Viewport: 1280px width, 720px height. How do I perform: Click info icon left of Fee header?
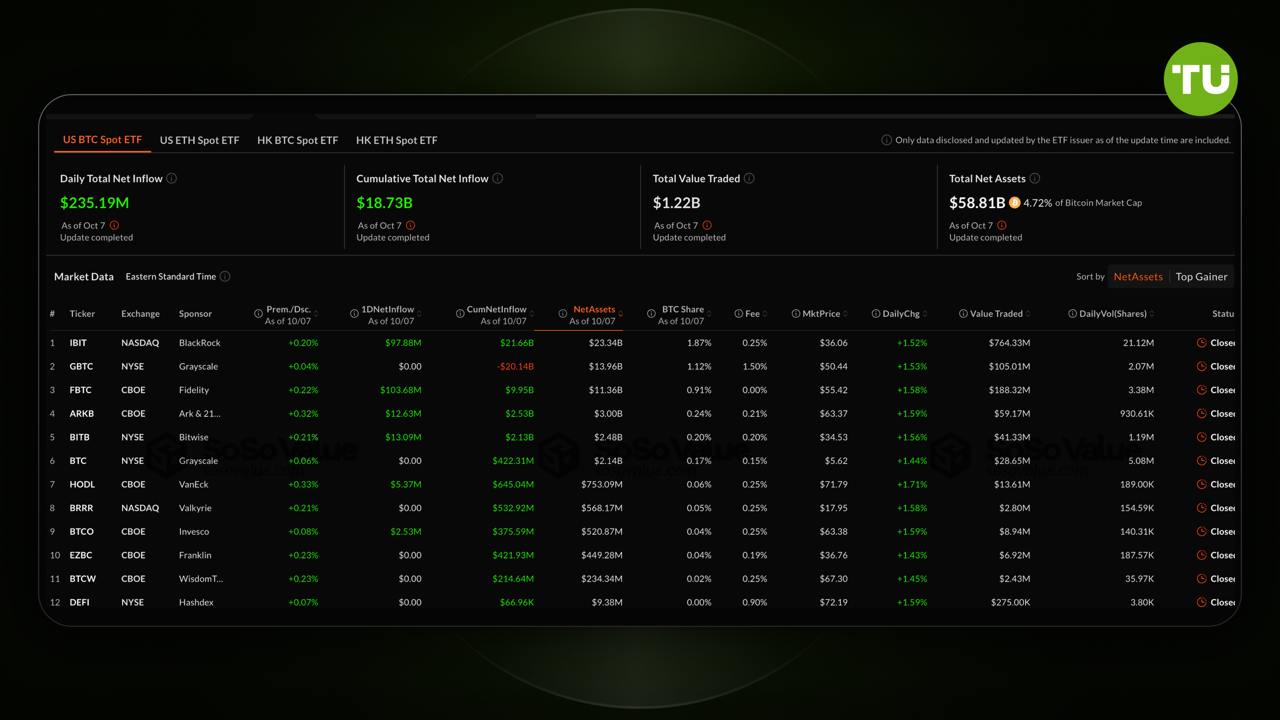[738, 314]
